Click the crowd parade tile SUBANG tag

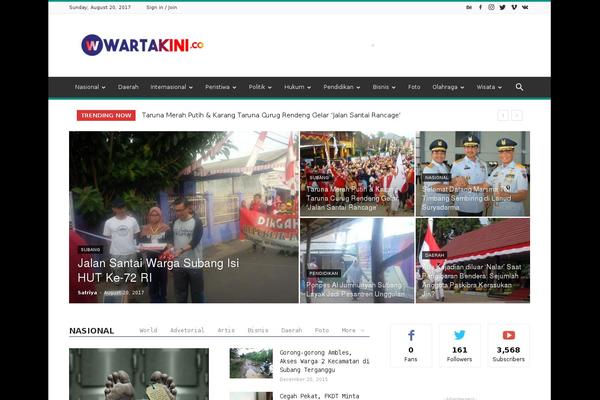click(x=319, y=178)
